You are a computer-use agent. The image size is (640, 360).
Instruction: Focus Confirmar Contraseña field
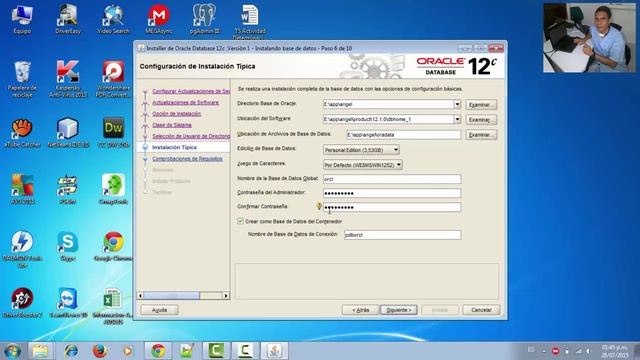392,207
